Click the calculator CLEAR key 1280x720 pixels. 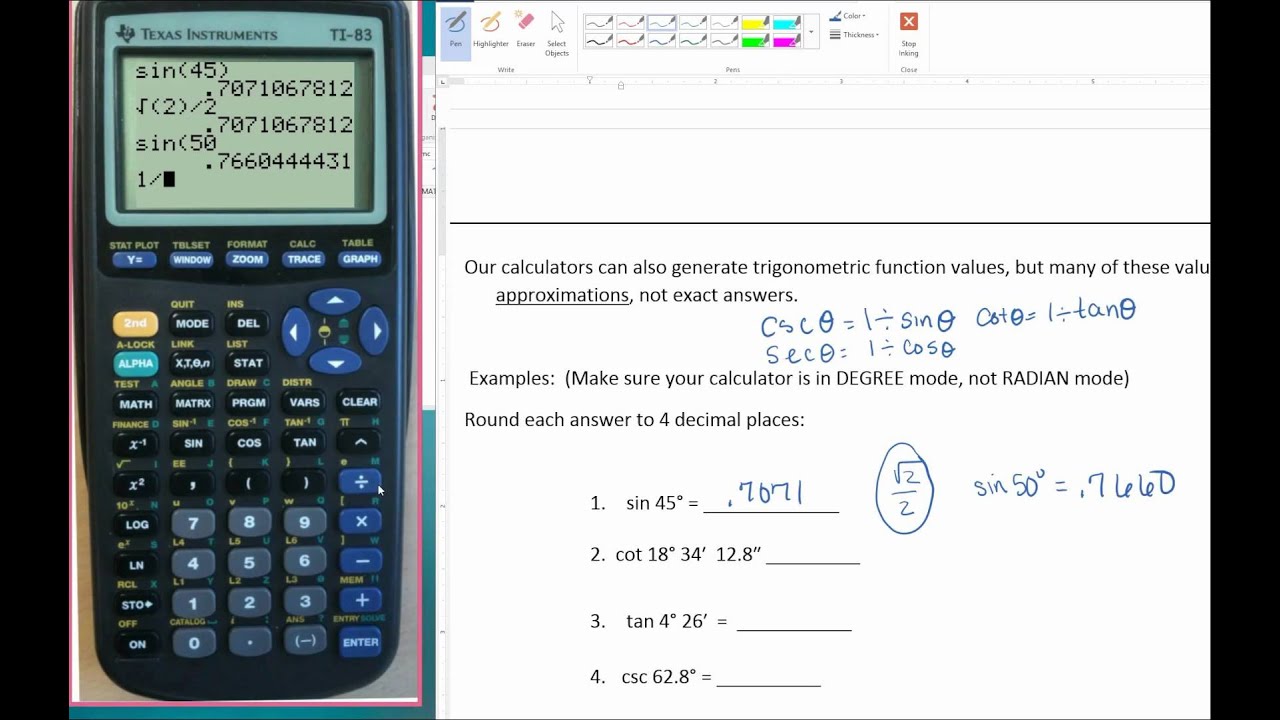pos(360,402)
